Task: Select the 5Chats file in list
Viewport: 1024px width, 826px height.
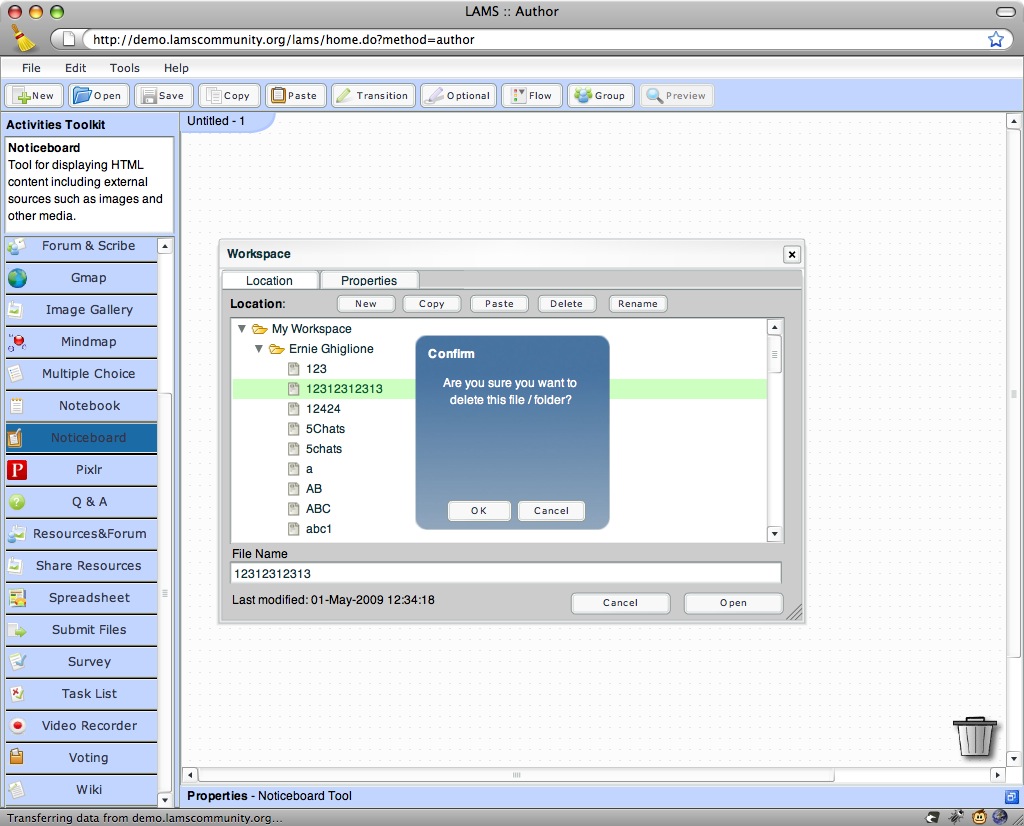Action: coord(325,429)
